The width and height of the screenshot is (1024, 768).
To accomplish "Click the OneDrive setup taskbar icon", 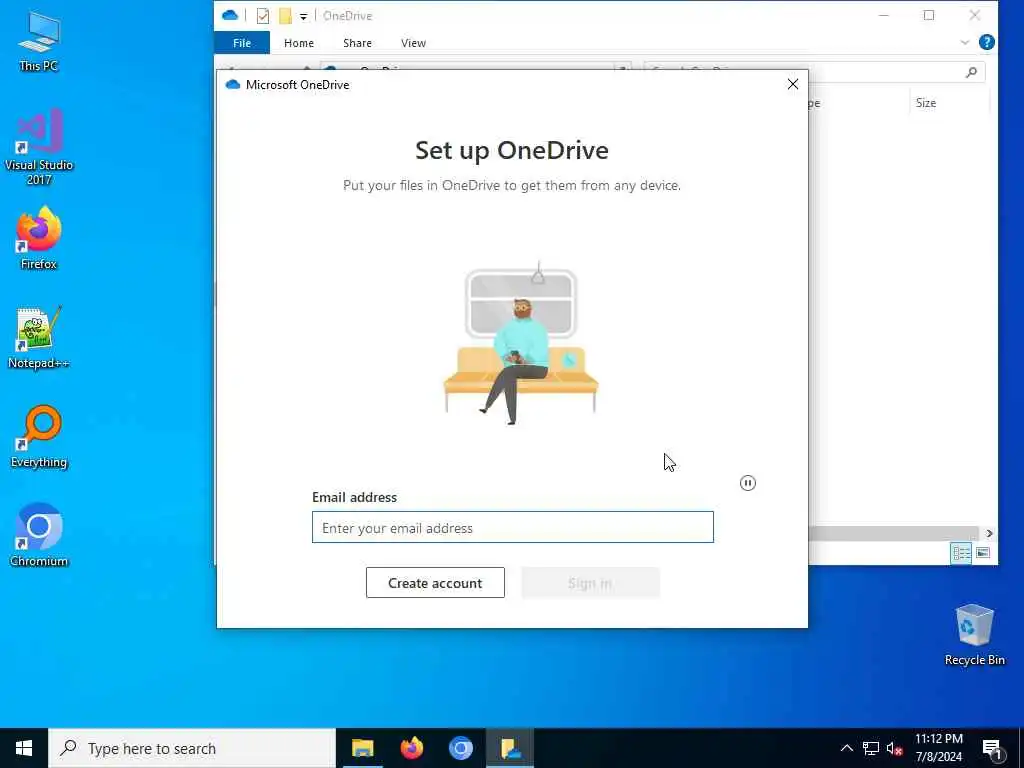I will tap(510, 748).
